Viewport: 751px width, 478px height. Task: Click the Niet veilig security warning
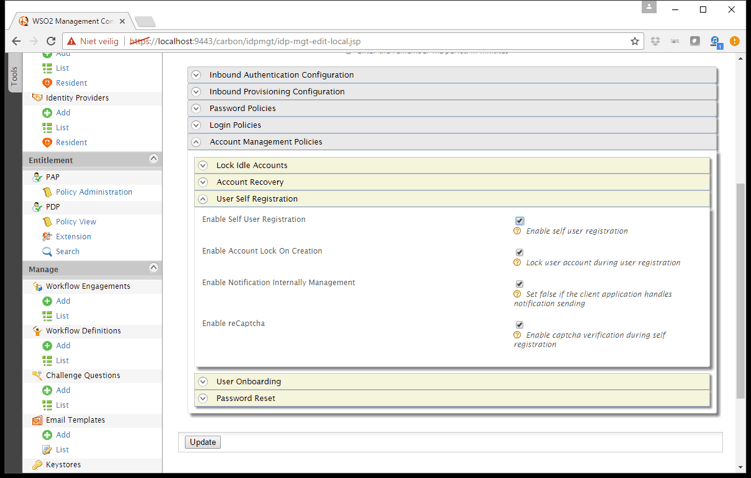(x=93, y=41)
